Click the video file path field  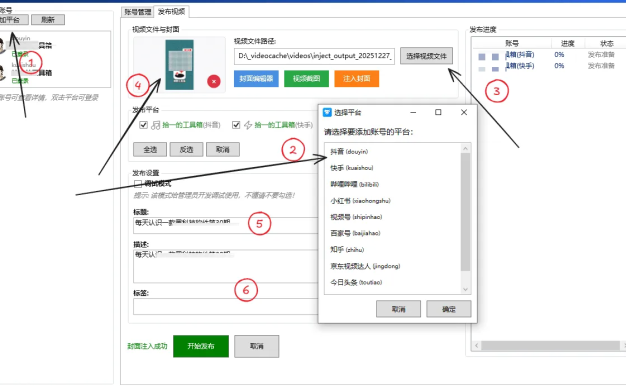pyautogui.click(x=315, y=56)
